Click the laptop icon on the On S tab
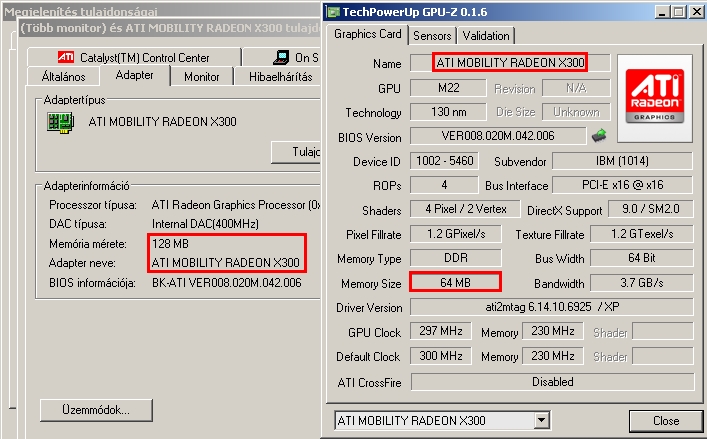Viewport: 707px width, 439px height. pos(281,57)
